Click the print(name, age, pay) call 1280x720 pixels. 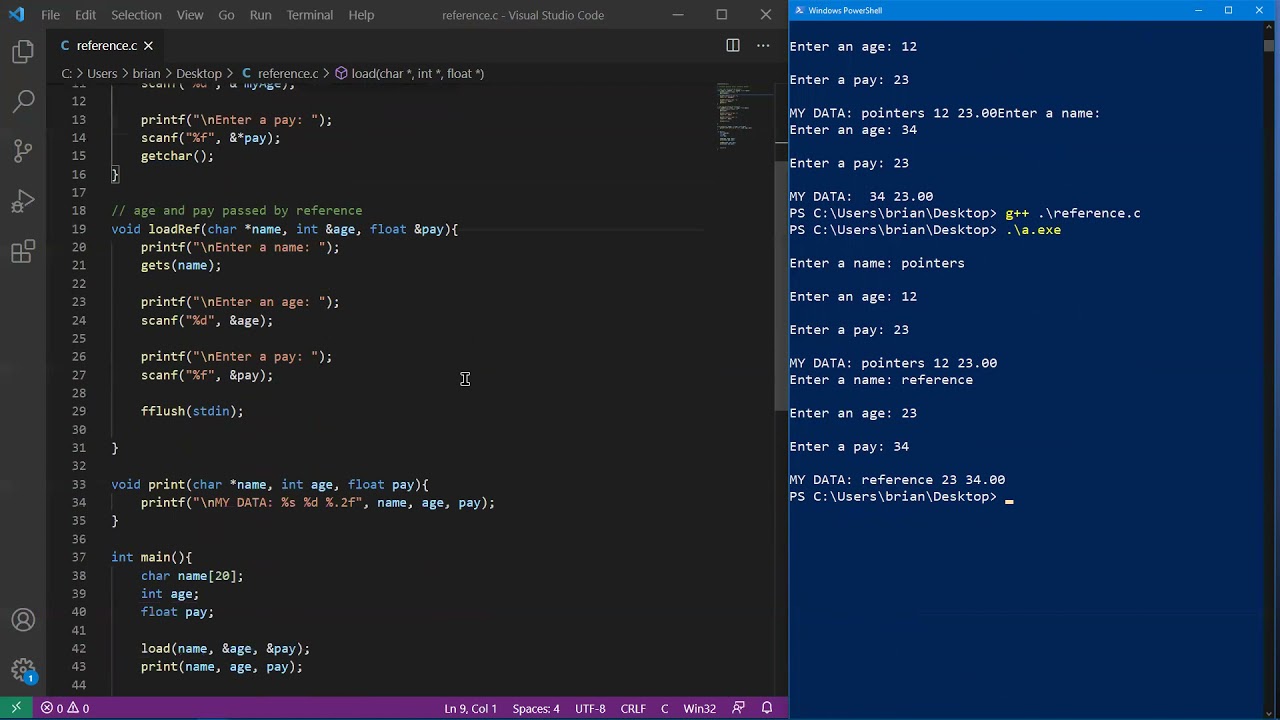point(222,666)
